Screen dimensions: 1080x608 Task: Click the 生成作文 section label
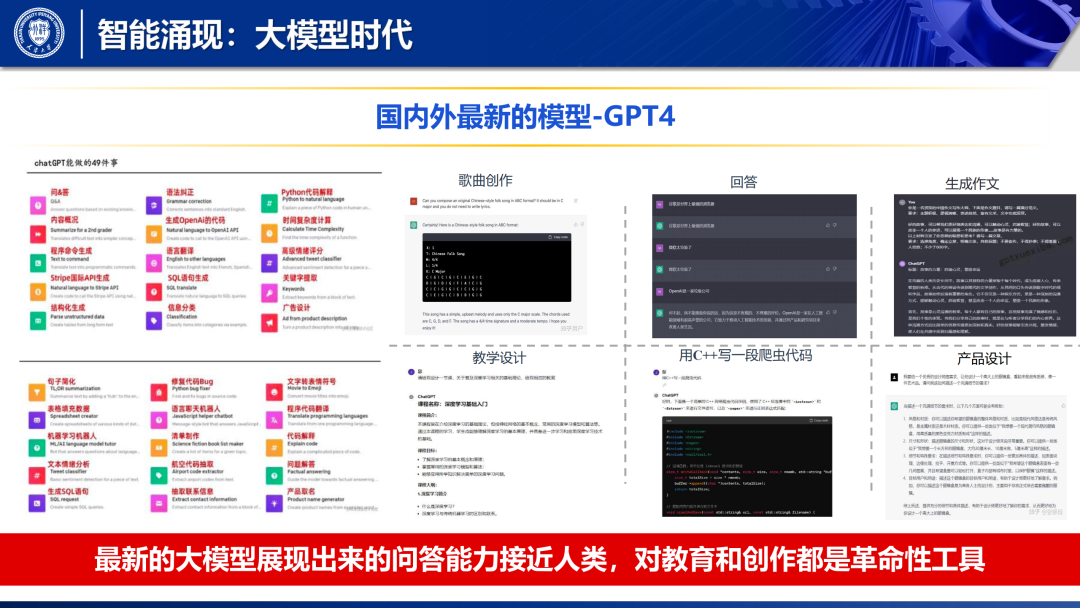pyautogui.click(x=972, y=184)
